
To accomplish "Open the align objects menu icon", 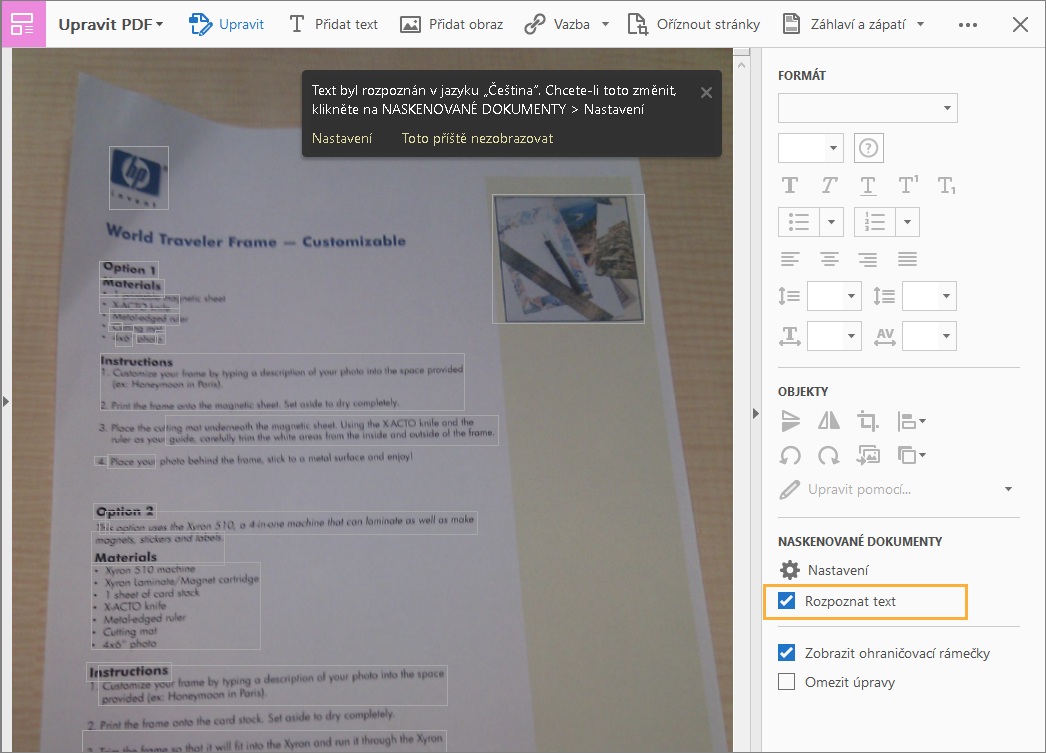I will 911,421.
